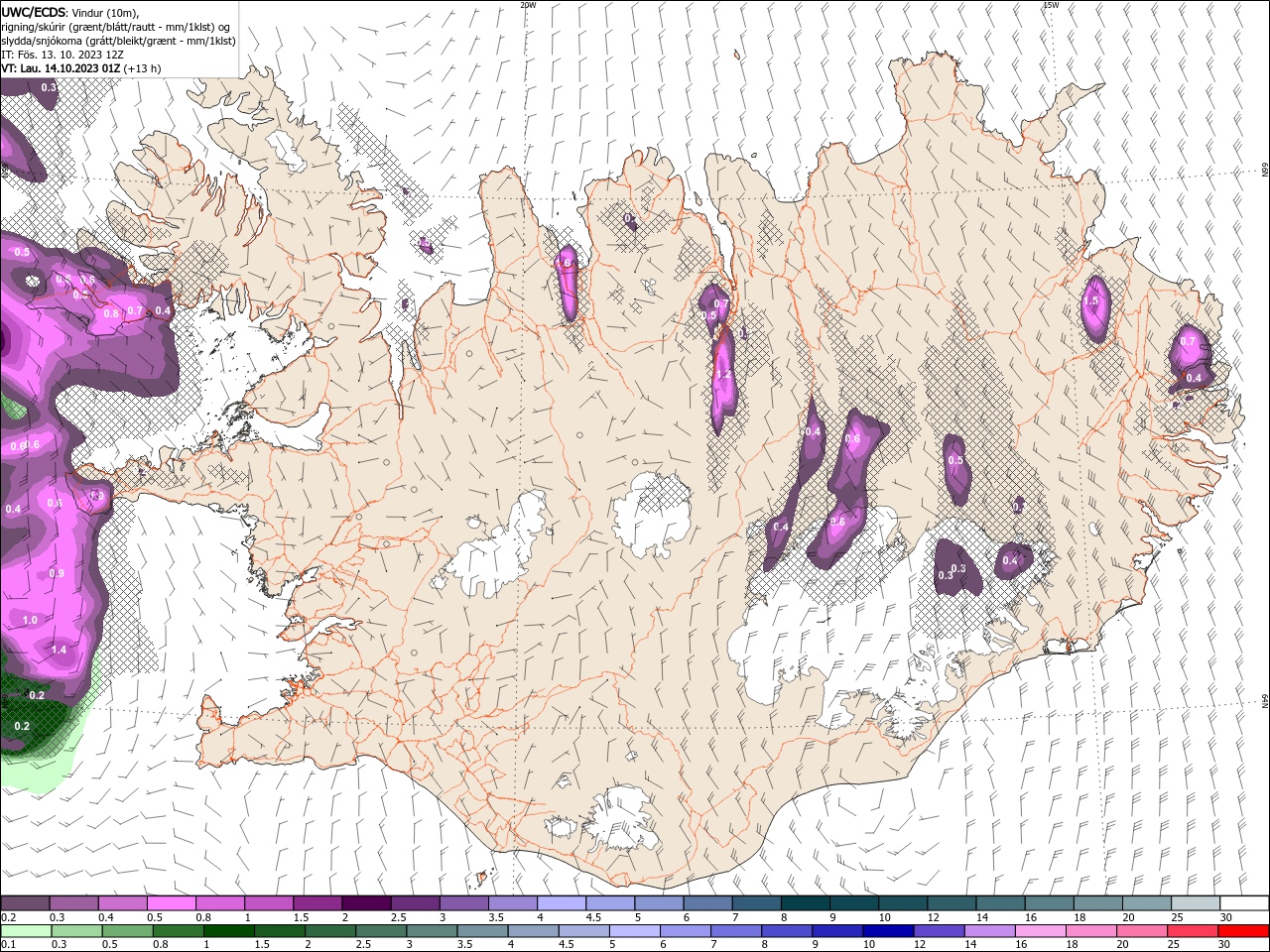Click the '1.4' value off the west coast
Viewport: 1270px width, 952px height.
[x=59, y=651]
